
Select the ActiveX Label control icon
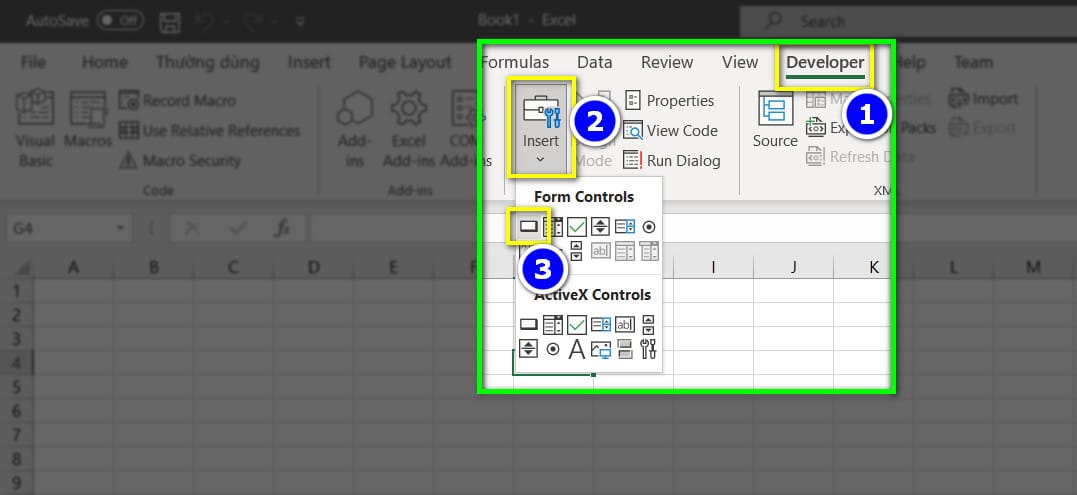point(576,349)
